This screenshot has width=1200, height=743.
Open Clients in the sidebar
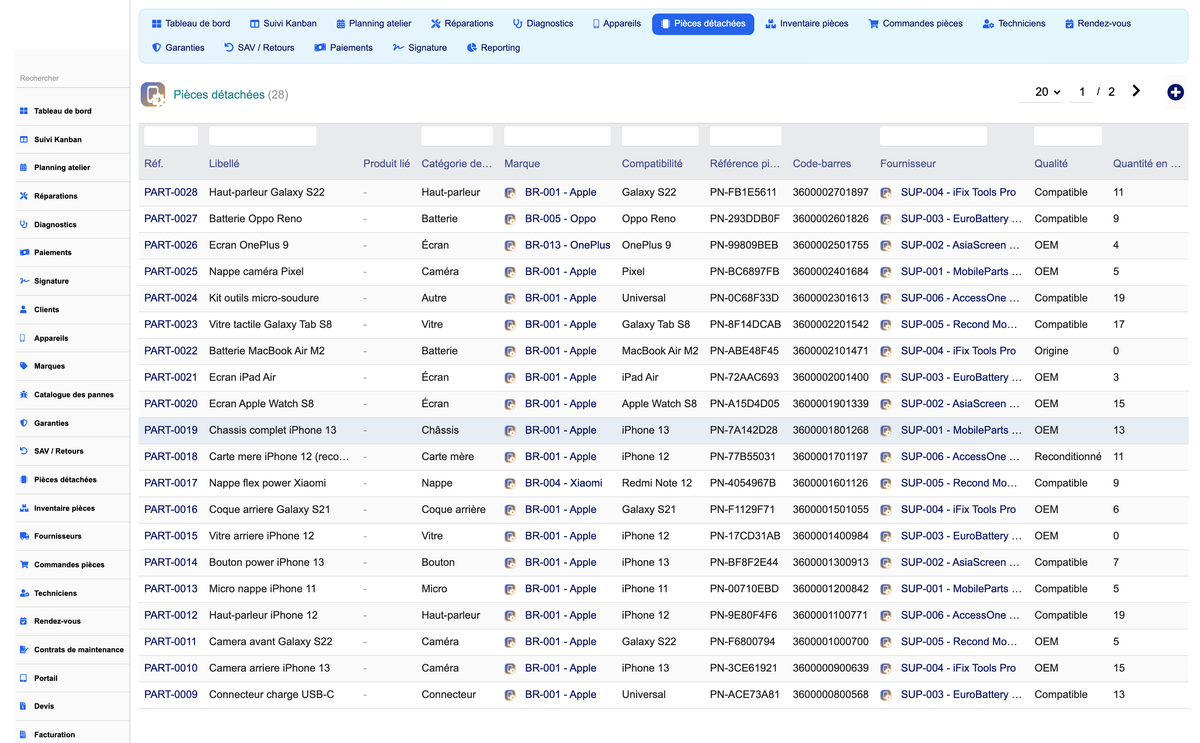click(72, 310)
